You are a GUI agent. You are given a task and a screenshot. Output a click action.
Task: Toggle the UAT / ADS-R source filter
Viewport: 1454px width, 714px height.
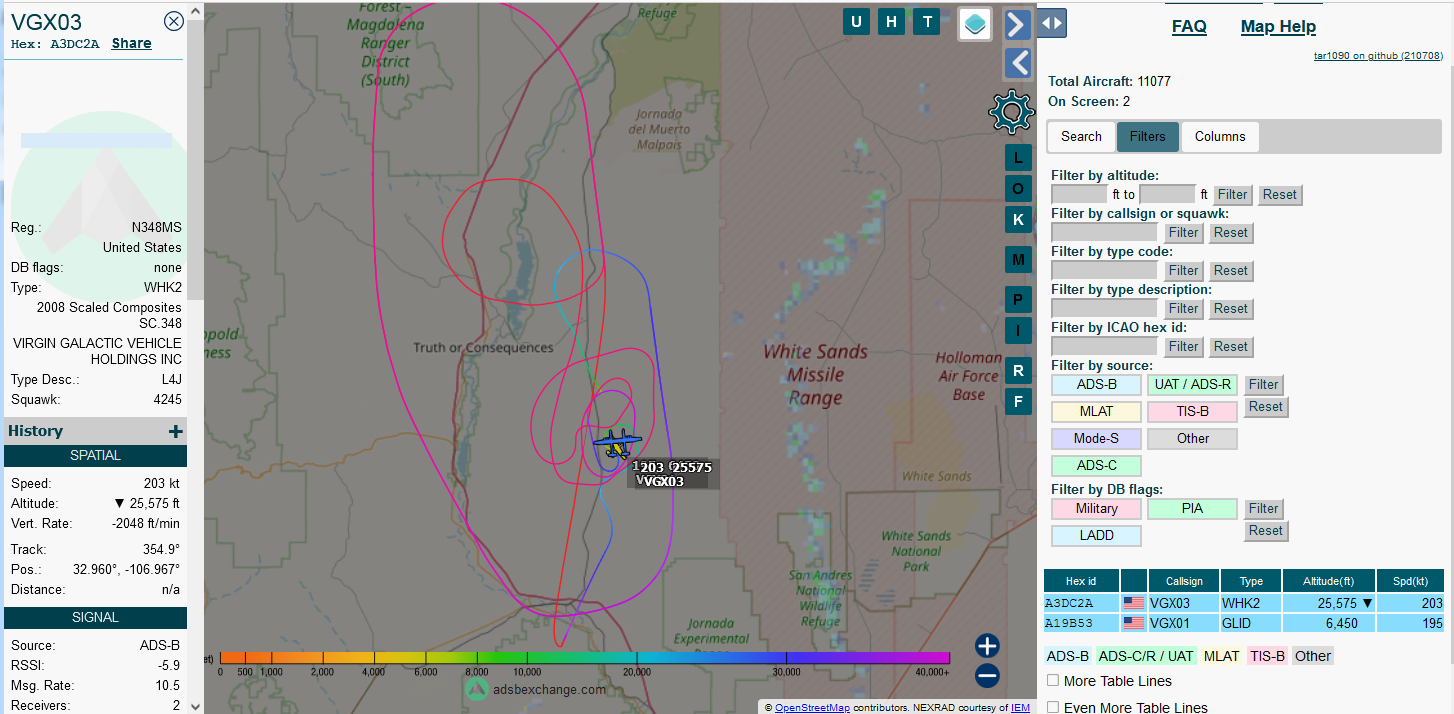(1192, 385)
